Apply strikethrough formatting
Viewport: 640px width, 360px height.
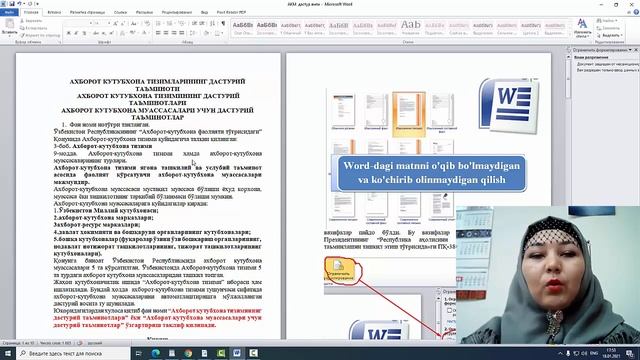[x=96, y=33]
